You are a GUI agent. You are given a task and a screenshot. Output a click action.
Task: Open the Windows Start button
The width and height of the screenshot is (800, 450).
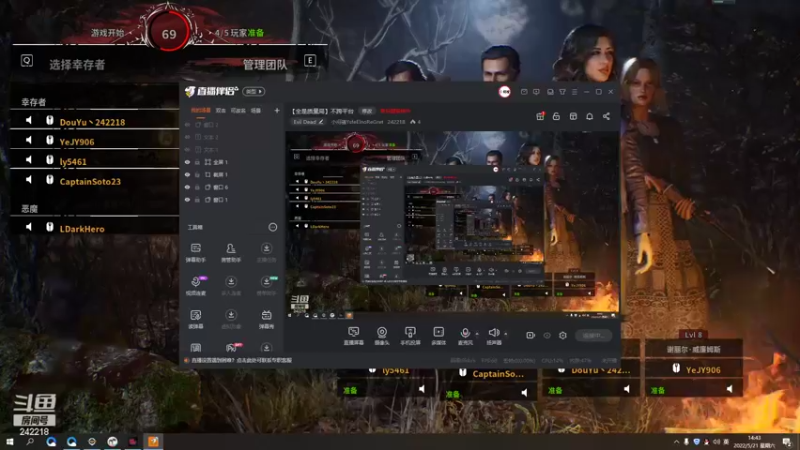tap(9, 442)
